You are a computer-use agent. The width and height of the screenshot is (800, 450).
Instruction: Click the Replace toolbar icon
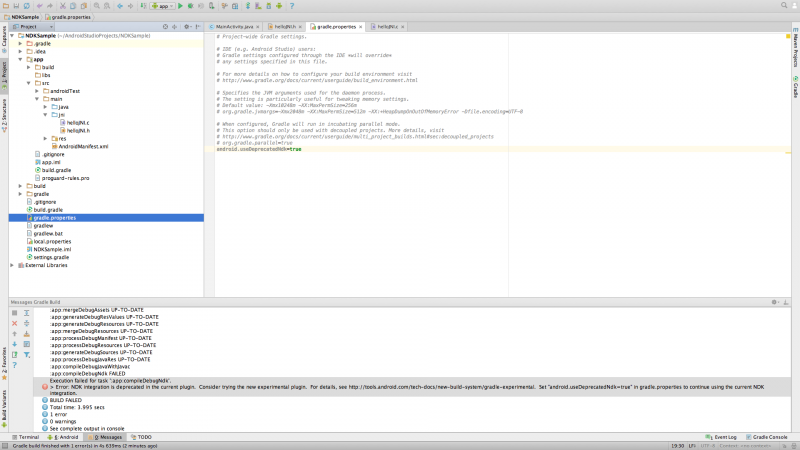pyautogui.click(x=107, y=6)
